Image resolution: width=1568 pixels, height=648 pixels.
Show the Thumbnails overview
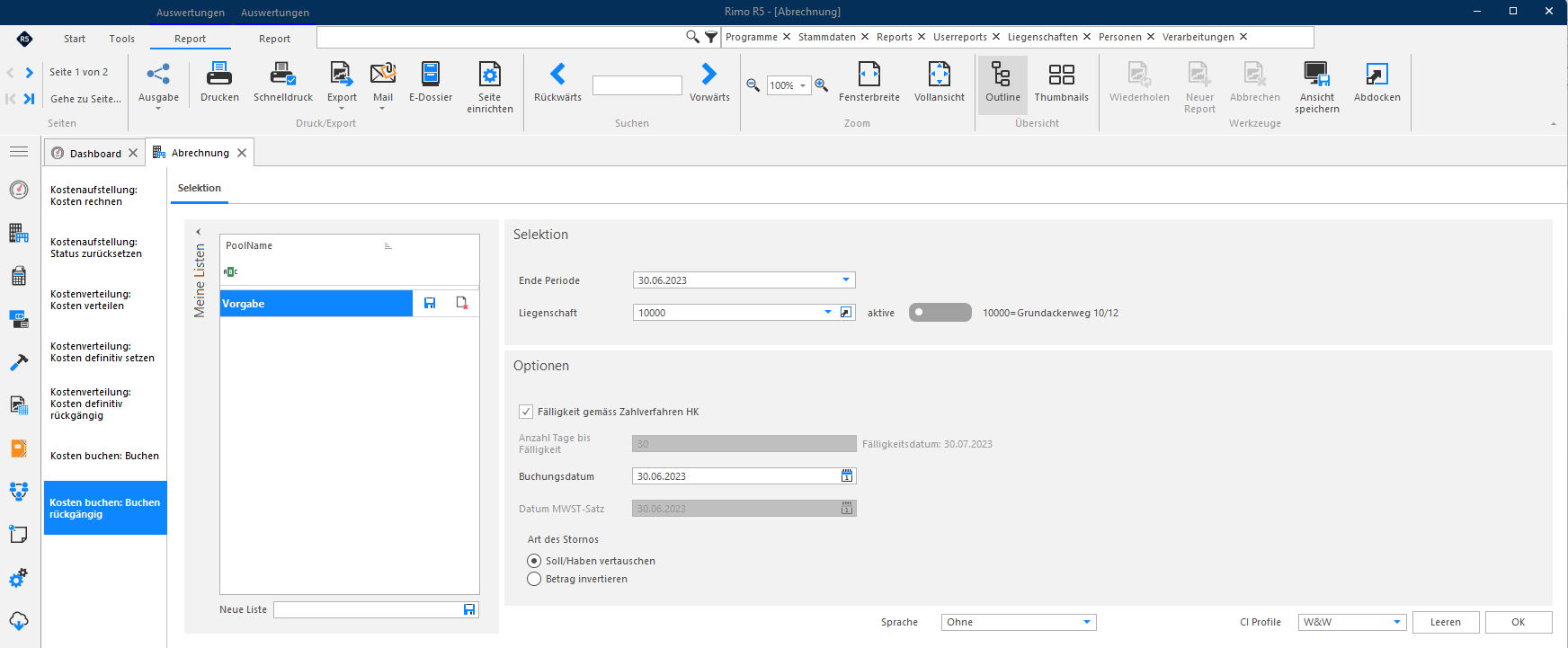[1062, 74]
